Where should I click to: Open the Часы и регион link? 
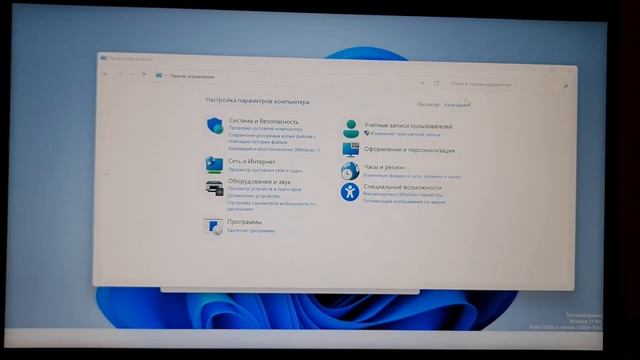(x=384, y=167)
